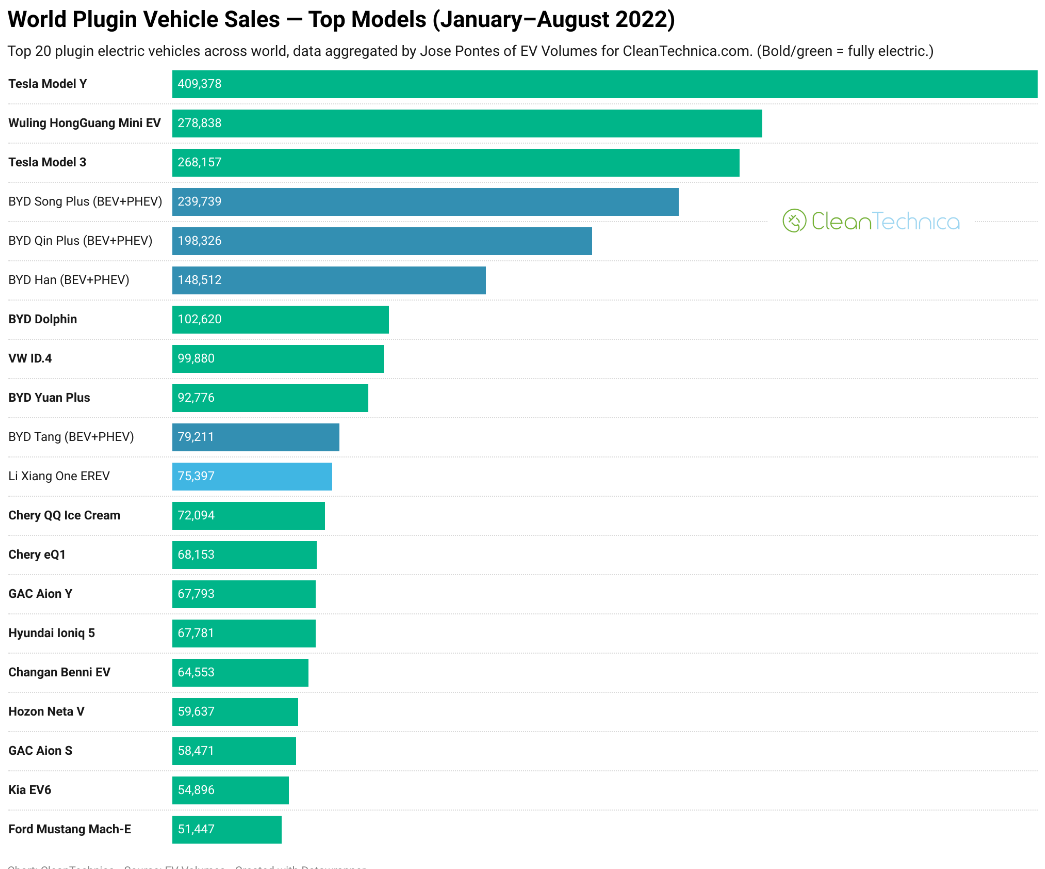Click the BYD Dolphin label
Image resolution: width=1045 pixels, height=869 pixels.
point(43,319)
